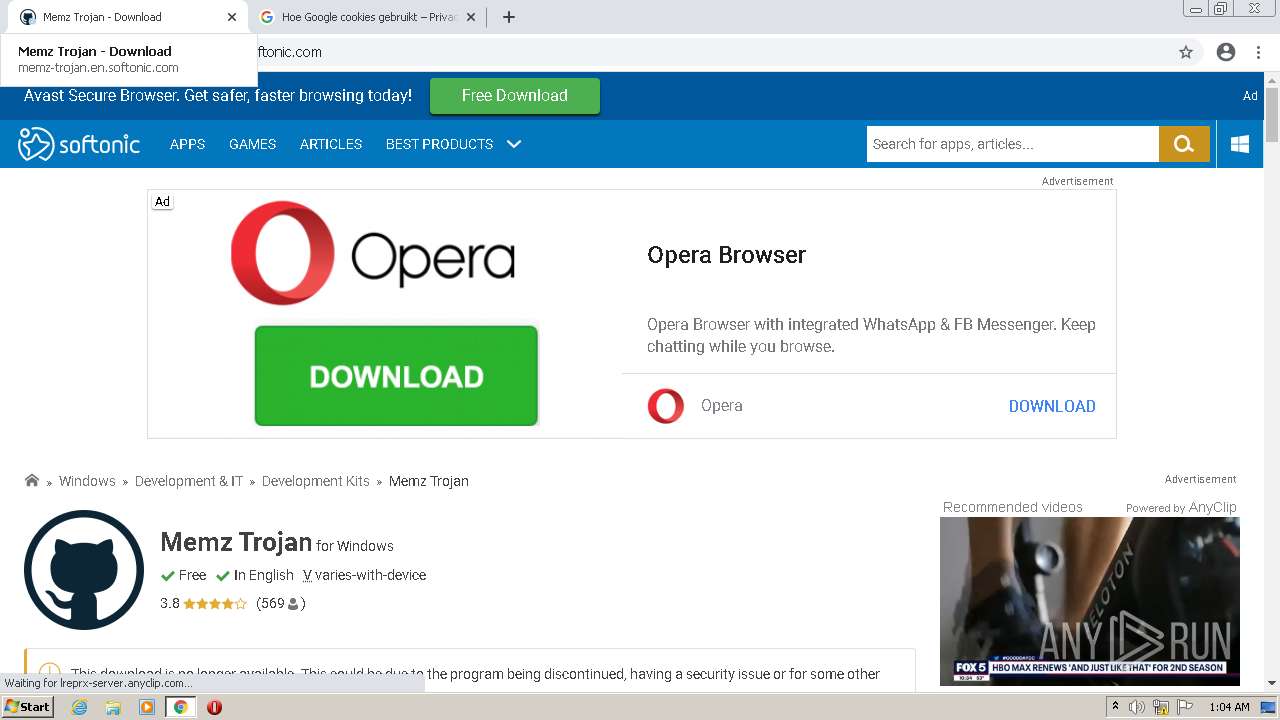The image size is (1280, 720).
Task: Open the Chrome three-dot menu
Action: pyautogui.click(x=1258, y=52)
